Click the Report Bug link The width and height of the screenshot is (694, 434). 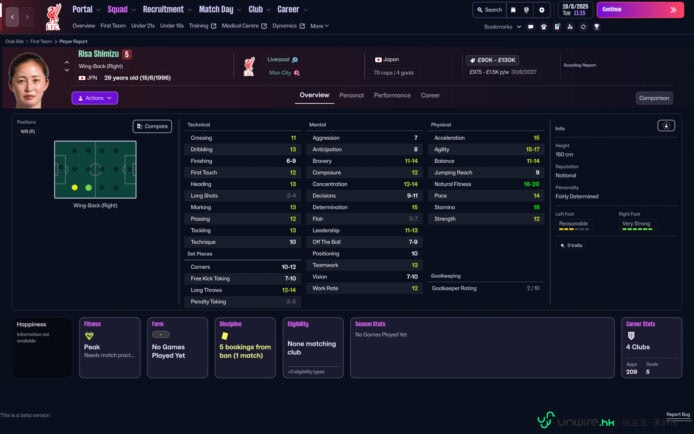click(x=678, y=415)
